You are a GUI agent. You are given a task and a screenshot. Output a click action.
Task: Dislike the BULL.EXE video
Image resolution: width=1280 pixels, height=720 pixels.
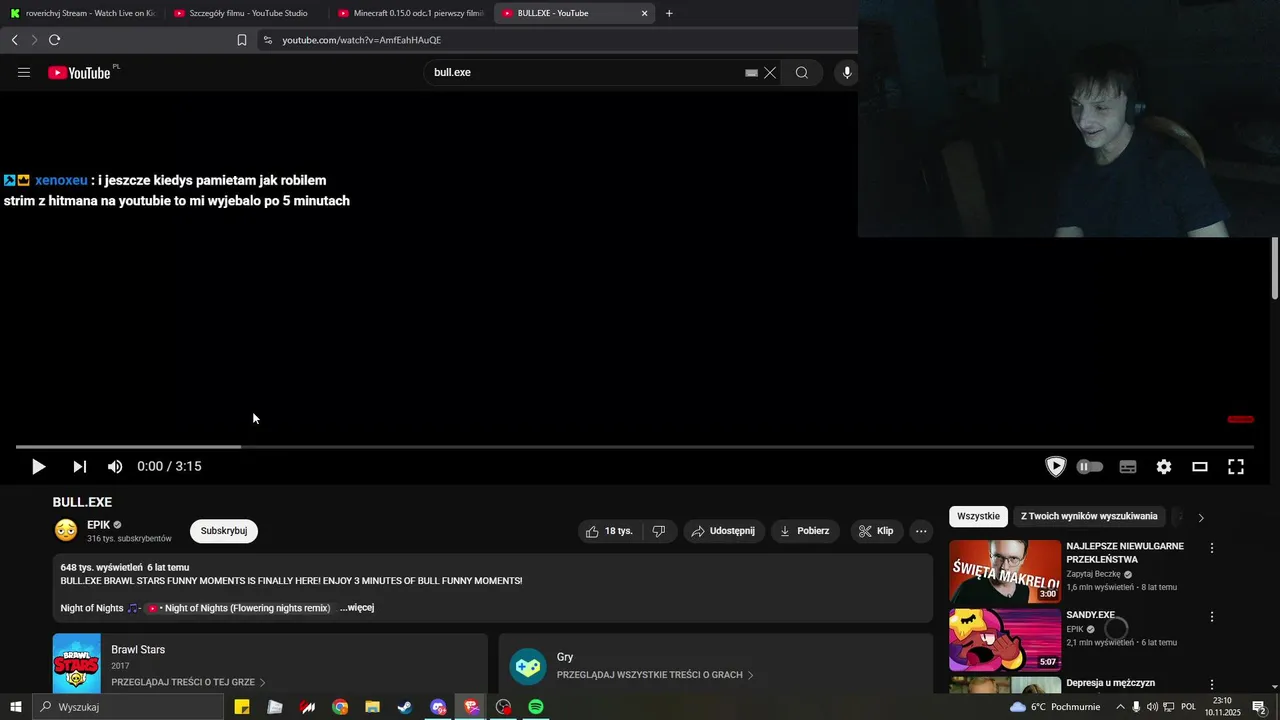tap(659, 531)
